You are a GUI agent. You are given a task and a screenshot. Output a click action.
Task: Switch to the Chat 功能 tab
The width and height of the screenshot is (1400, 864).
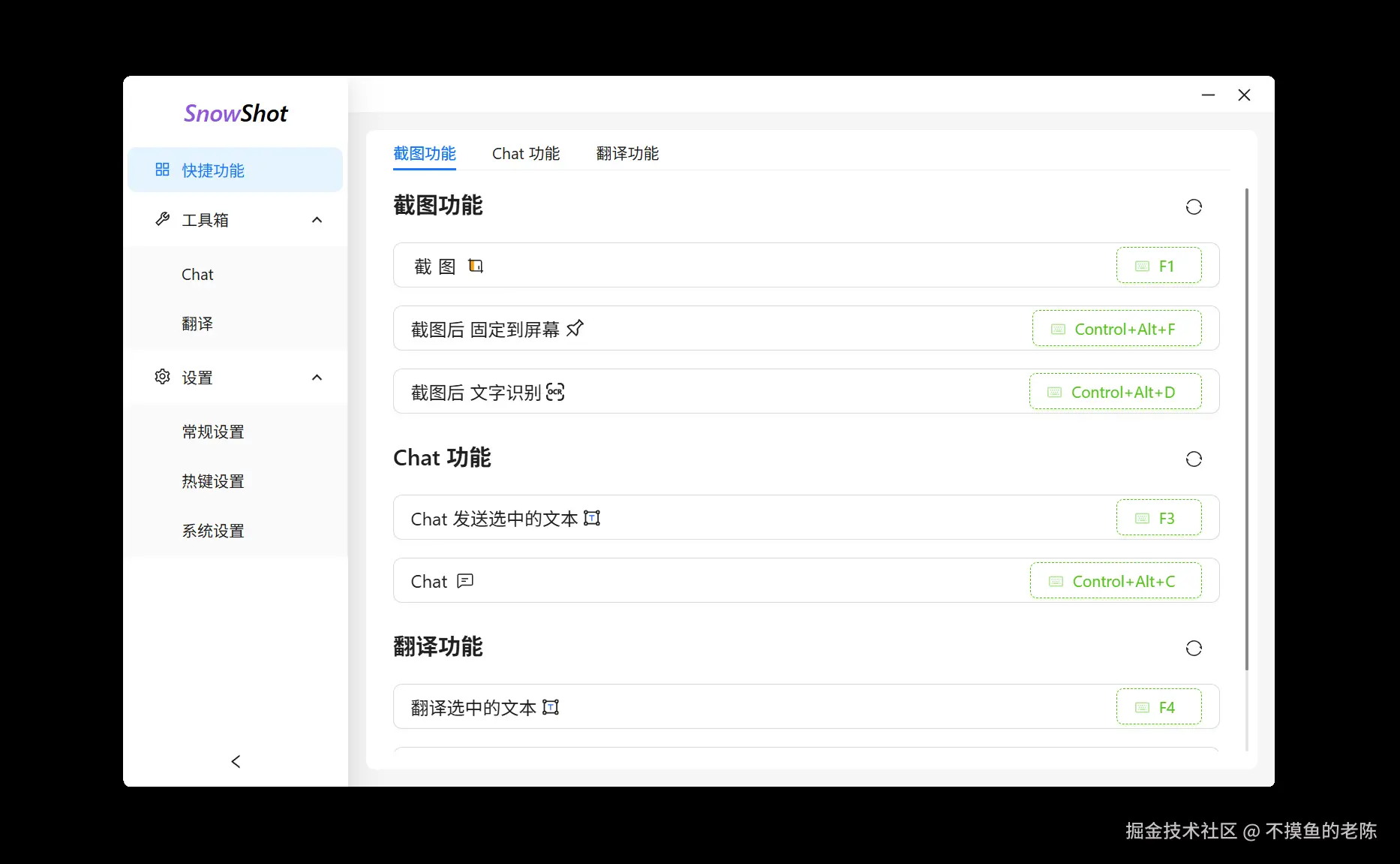(526, 153)
